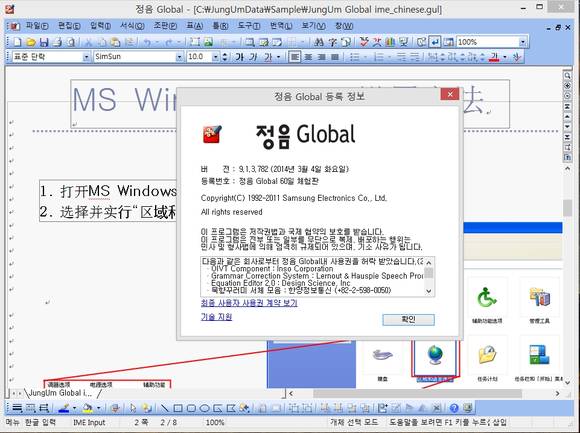Image resolution: width=580 pixels, height=433 pixels.
Task: Open the zoom 100% dropdown
Action: click(523, 42)
